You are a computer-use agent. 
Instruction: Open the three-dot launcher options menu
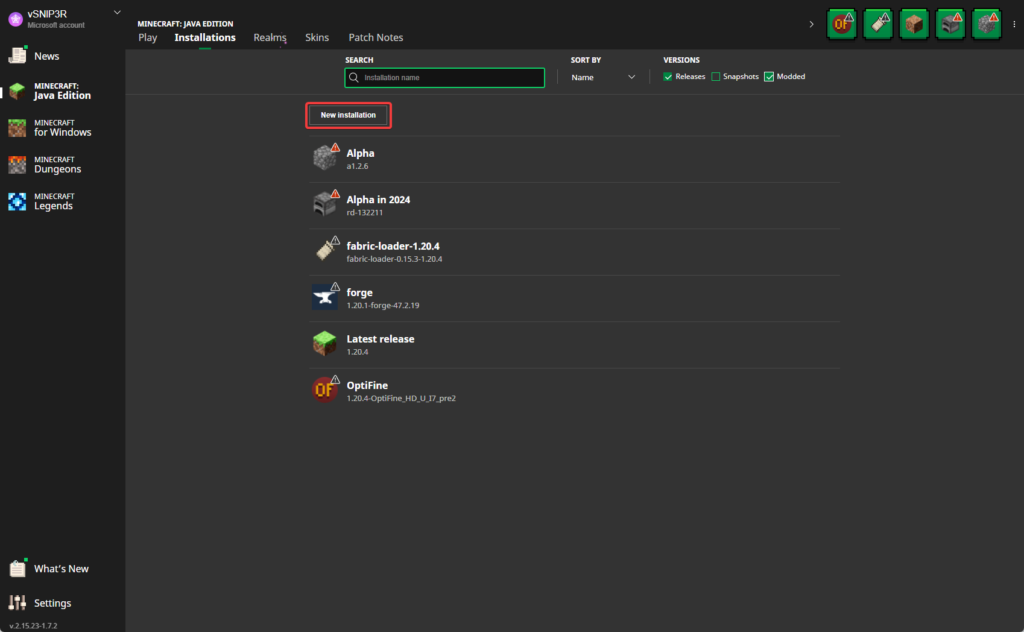1015,23
